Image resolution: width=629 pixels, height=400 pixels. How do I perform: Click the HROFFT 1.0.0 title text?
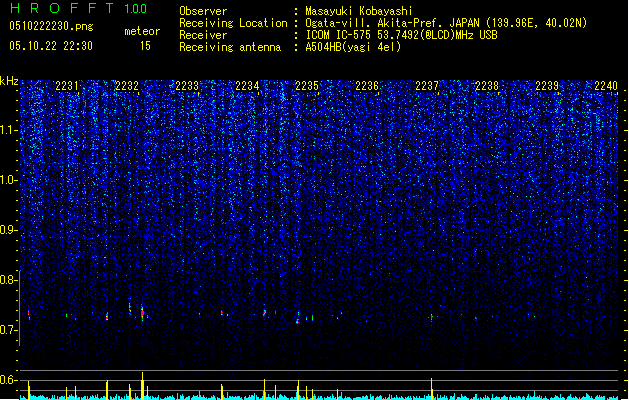[x=79, y=8]
